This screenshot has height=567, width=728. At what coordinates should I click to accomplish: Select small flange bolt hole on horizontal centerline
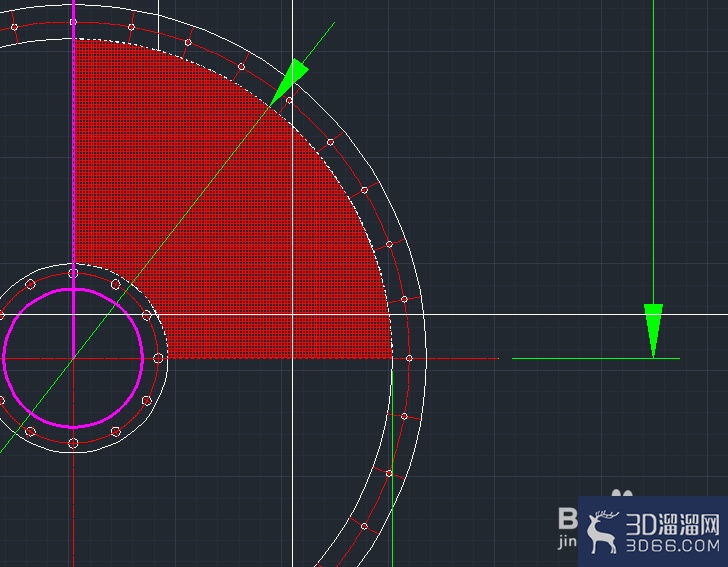point(158,358)
